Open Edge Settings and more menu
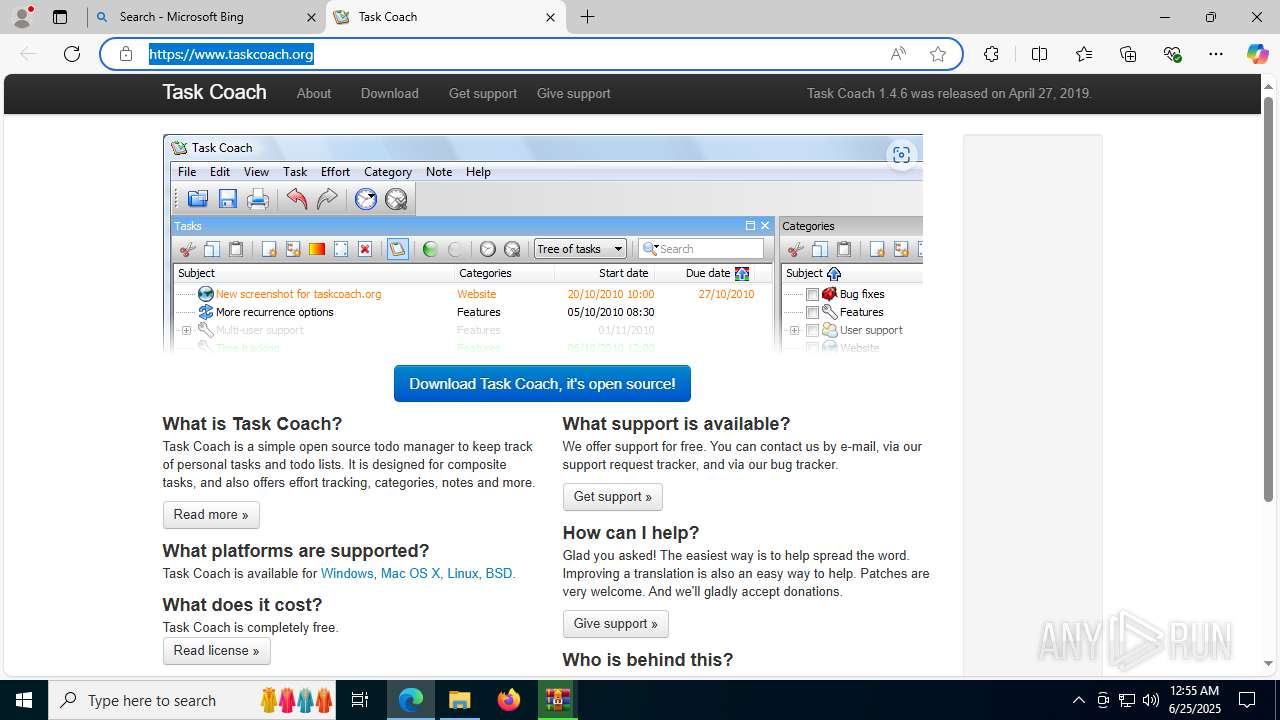Image resolution: width=1280 pixels, height=720 pixels. 1216,54
